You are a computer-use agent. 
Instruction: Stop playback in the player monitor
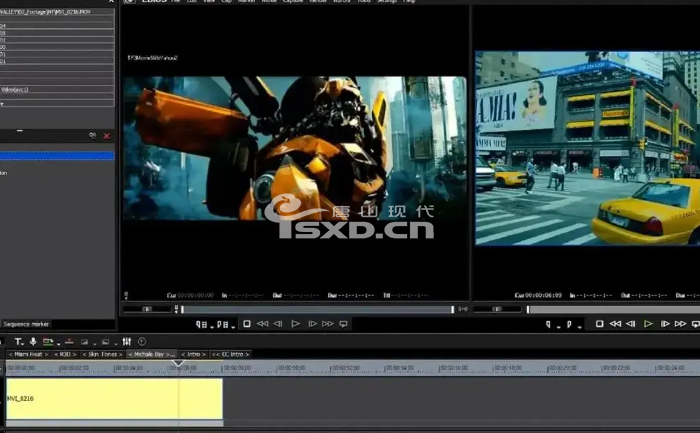coord(246,324)
